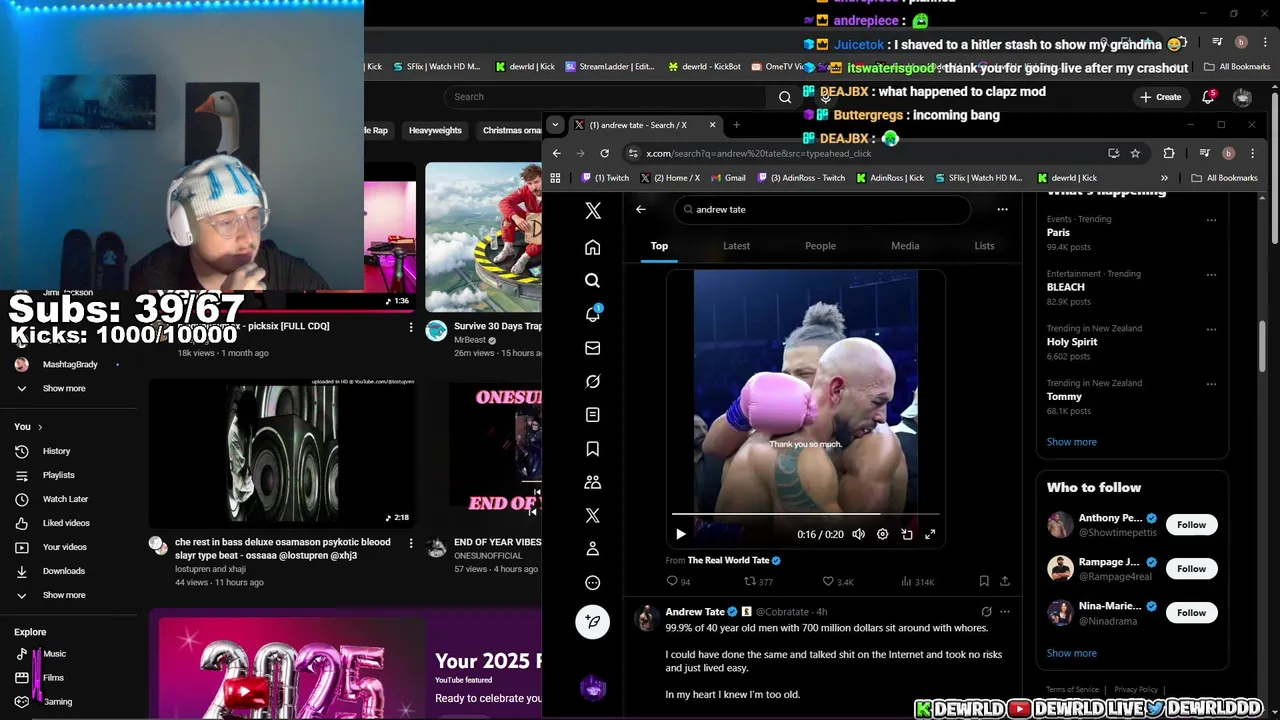Open video settings gear in X player

[882, 535]
